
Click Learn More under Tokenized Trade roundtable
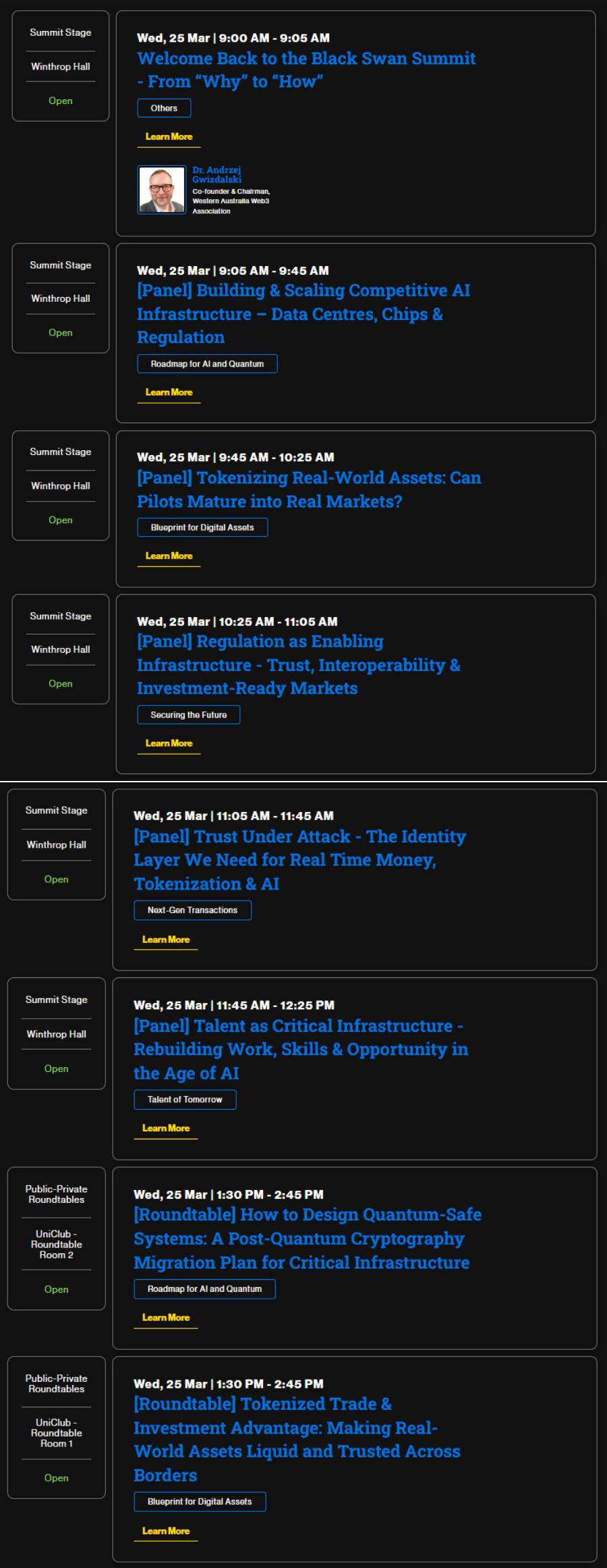(166, 1531)
